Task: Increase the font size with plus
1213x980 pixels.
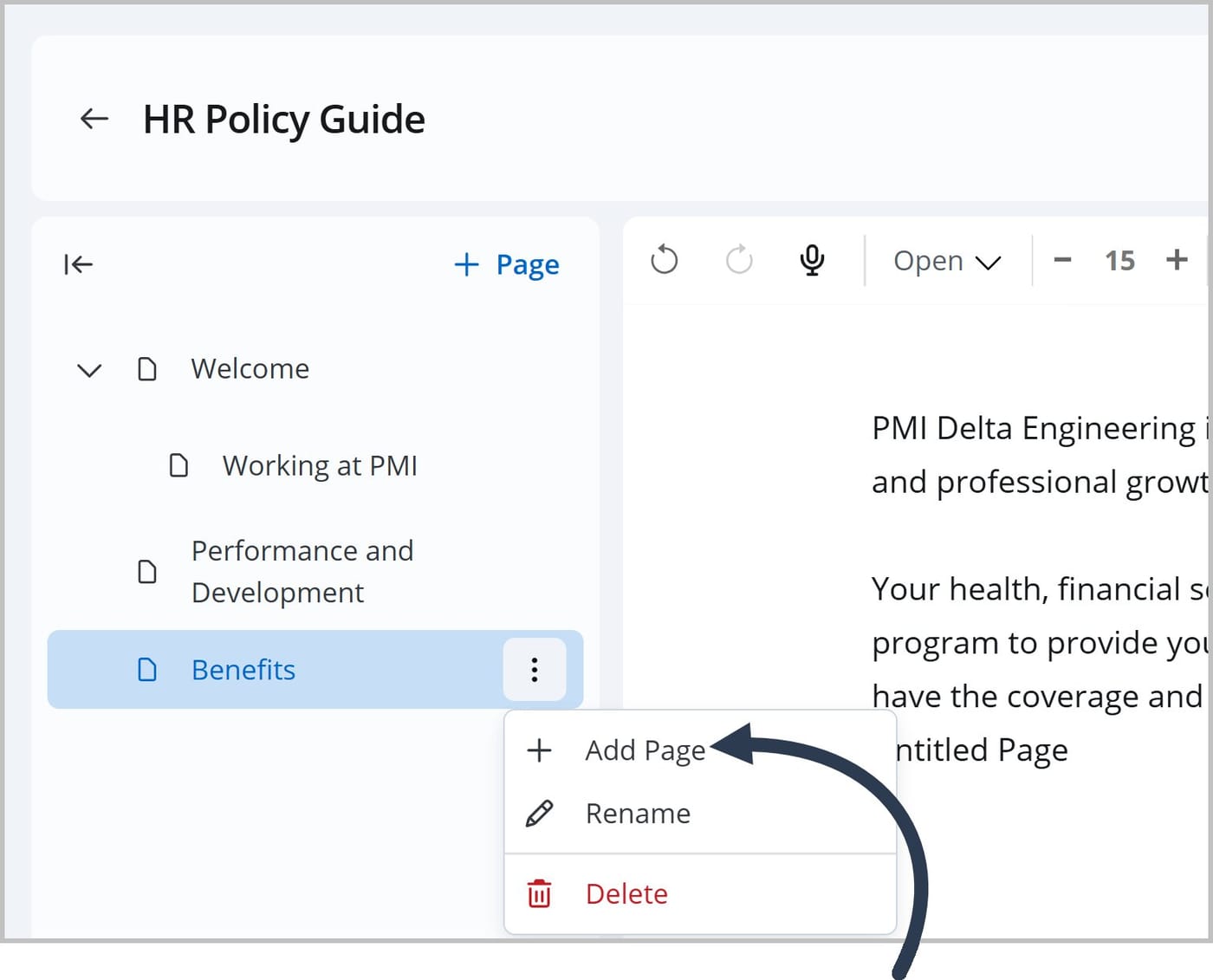Action: click(1177, 259)
